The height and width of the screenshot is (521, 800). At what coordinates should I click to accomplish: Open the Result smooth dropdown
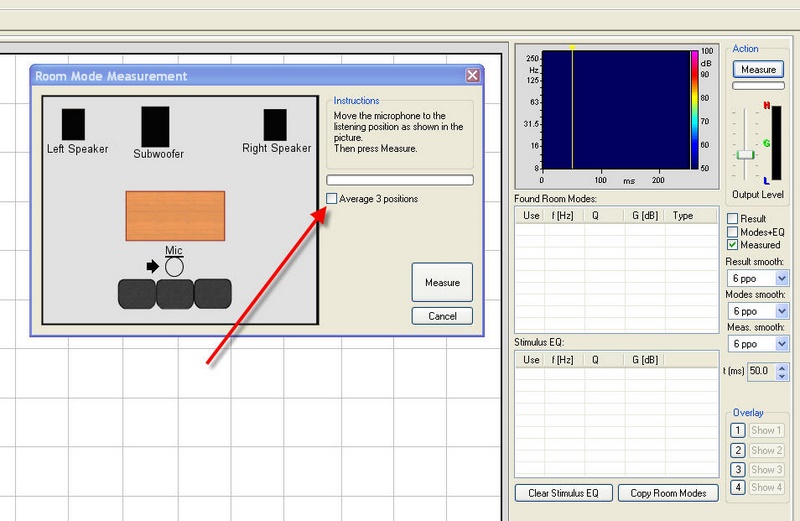pos(782,278)
